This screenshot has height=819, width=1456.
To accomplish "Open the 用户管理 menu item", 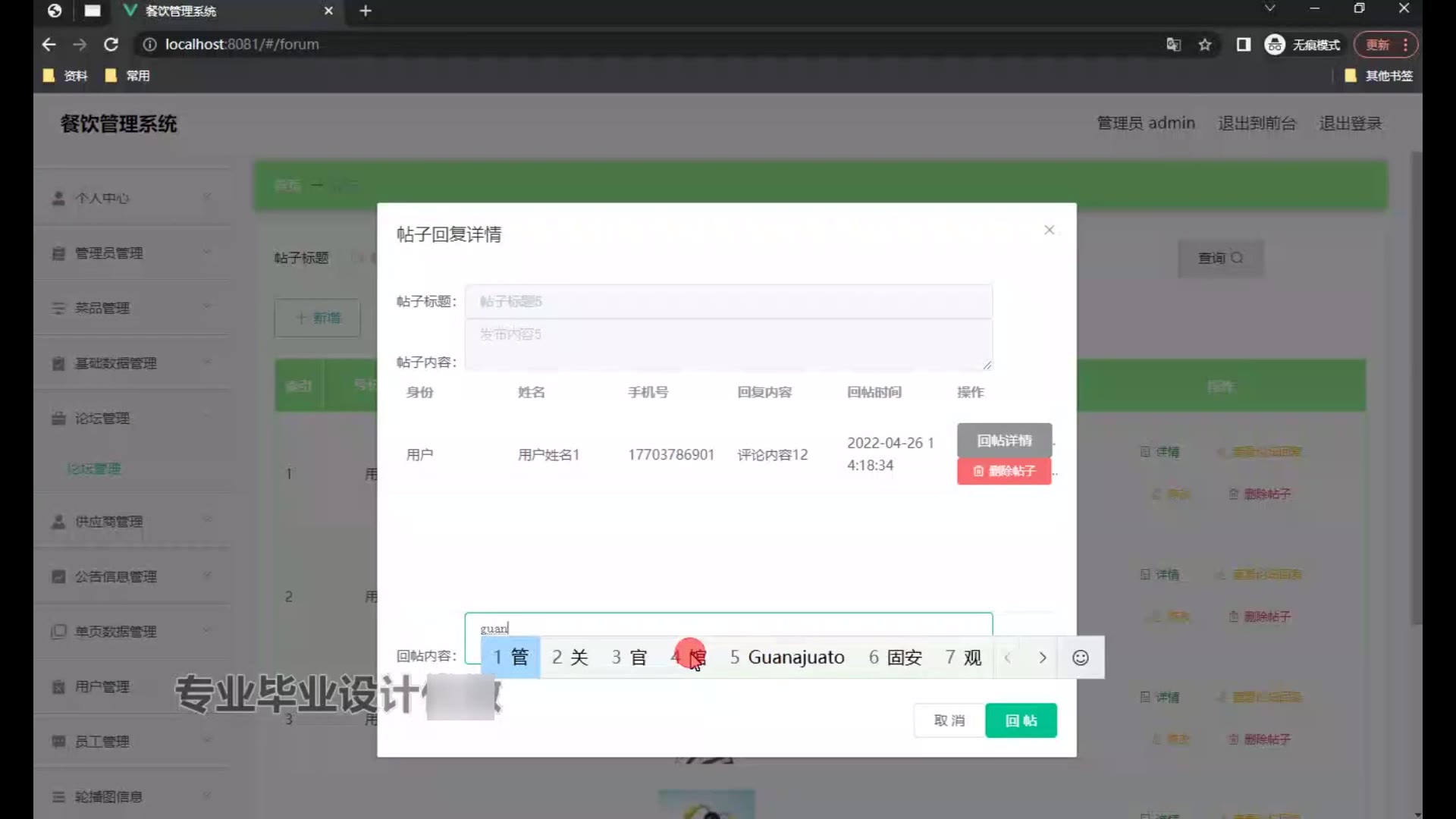I will click(102, 687).
